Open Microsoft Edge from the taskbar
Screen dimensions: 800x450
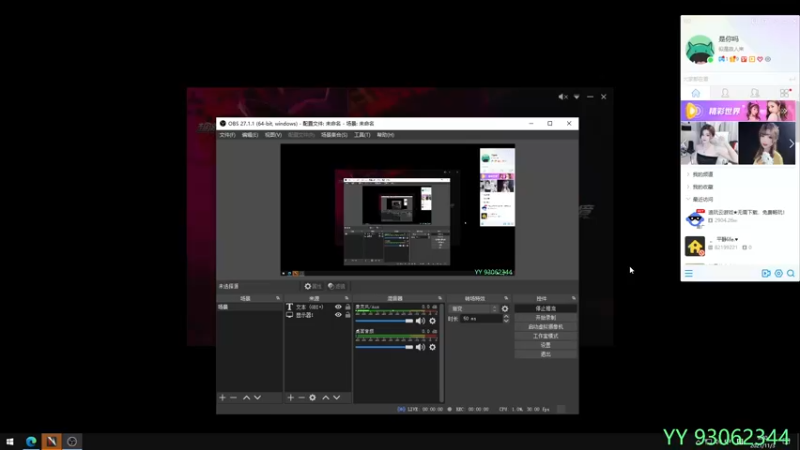[31, 441]
